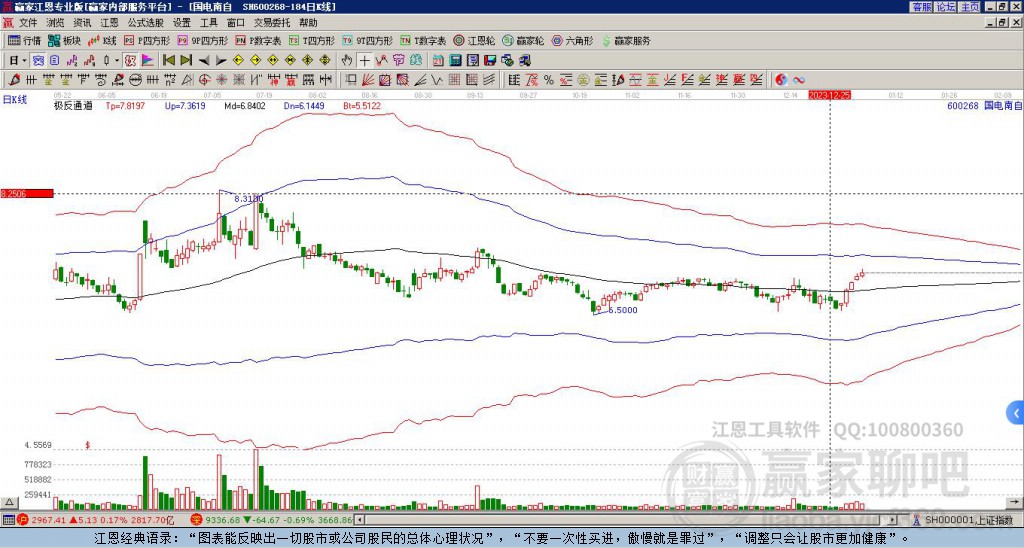The width and height of the screenshot is (1024, 548).
Task: Open the 公式选股 menu
Action: click(x=146, y=23)
